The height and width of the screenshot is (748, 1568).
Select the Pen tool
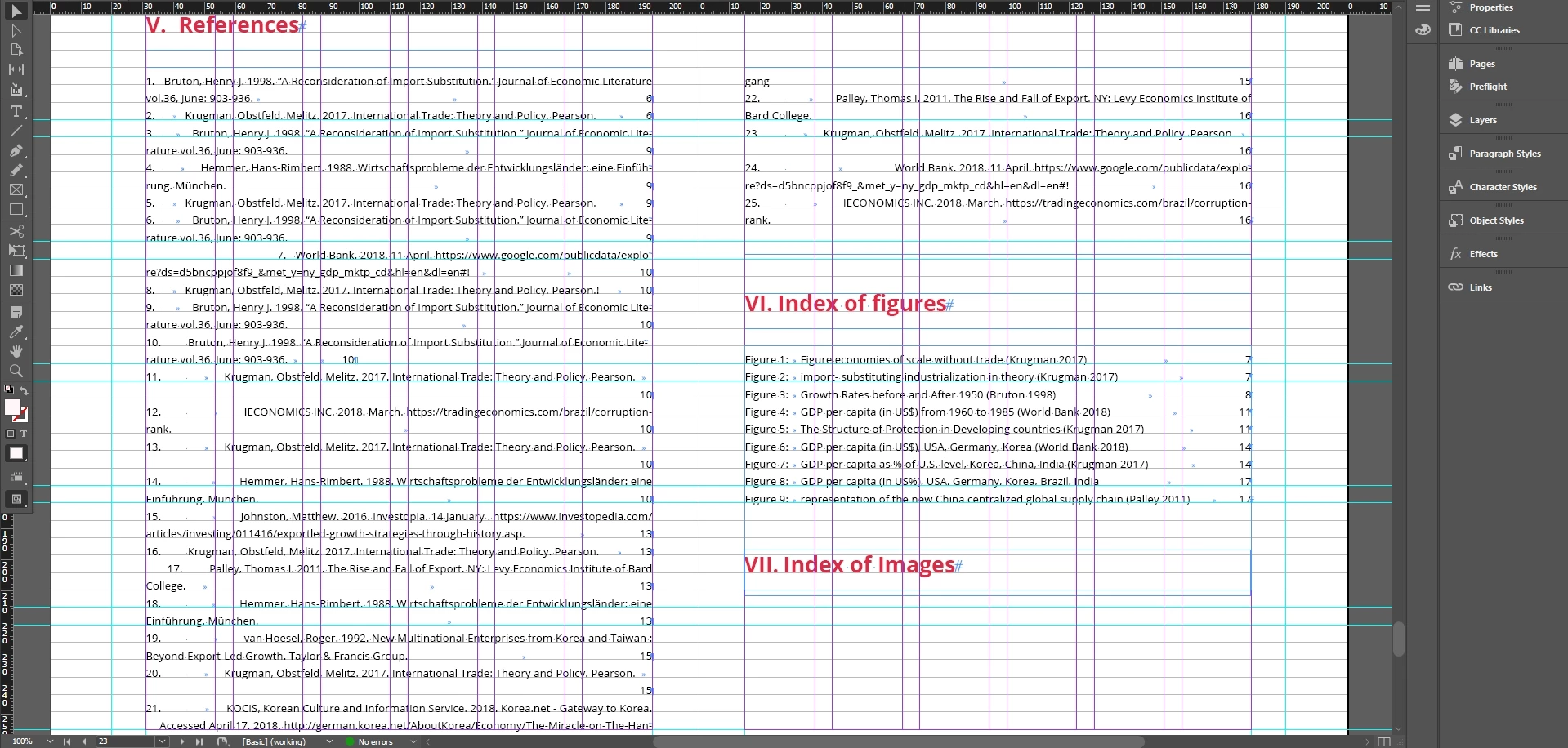click(16, 151)
